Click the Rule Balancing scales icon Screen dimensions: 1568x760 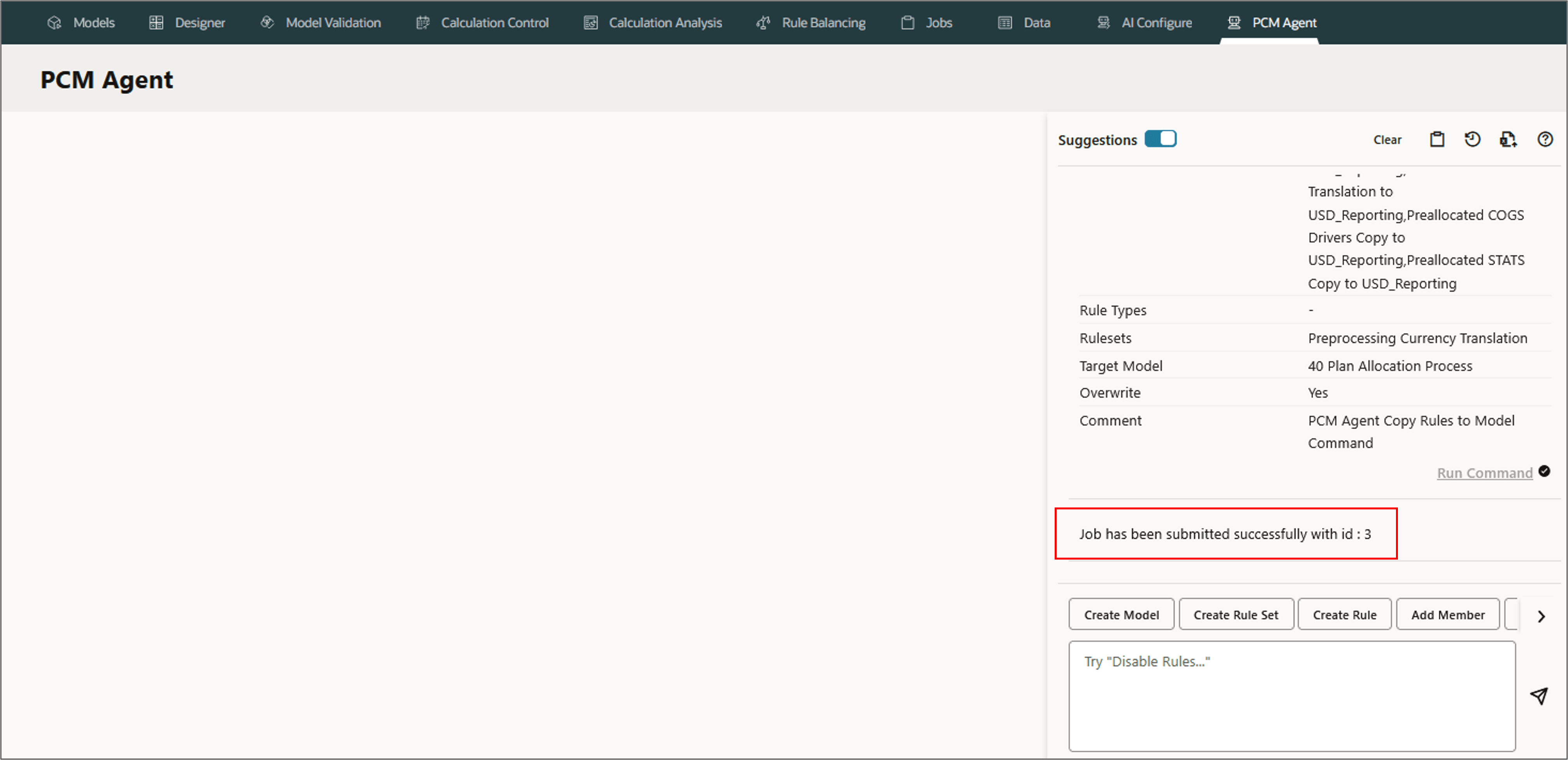pyautogui.click(x=763, y=23)
